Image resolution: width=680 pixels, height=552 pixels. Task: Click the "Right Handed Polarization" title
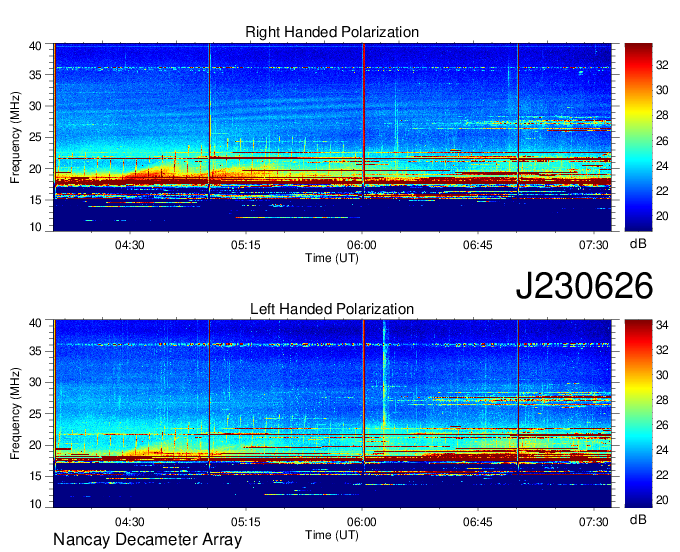click(x=332, y=32)
